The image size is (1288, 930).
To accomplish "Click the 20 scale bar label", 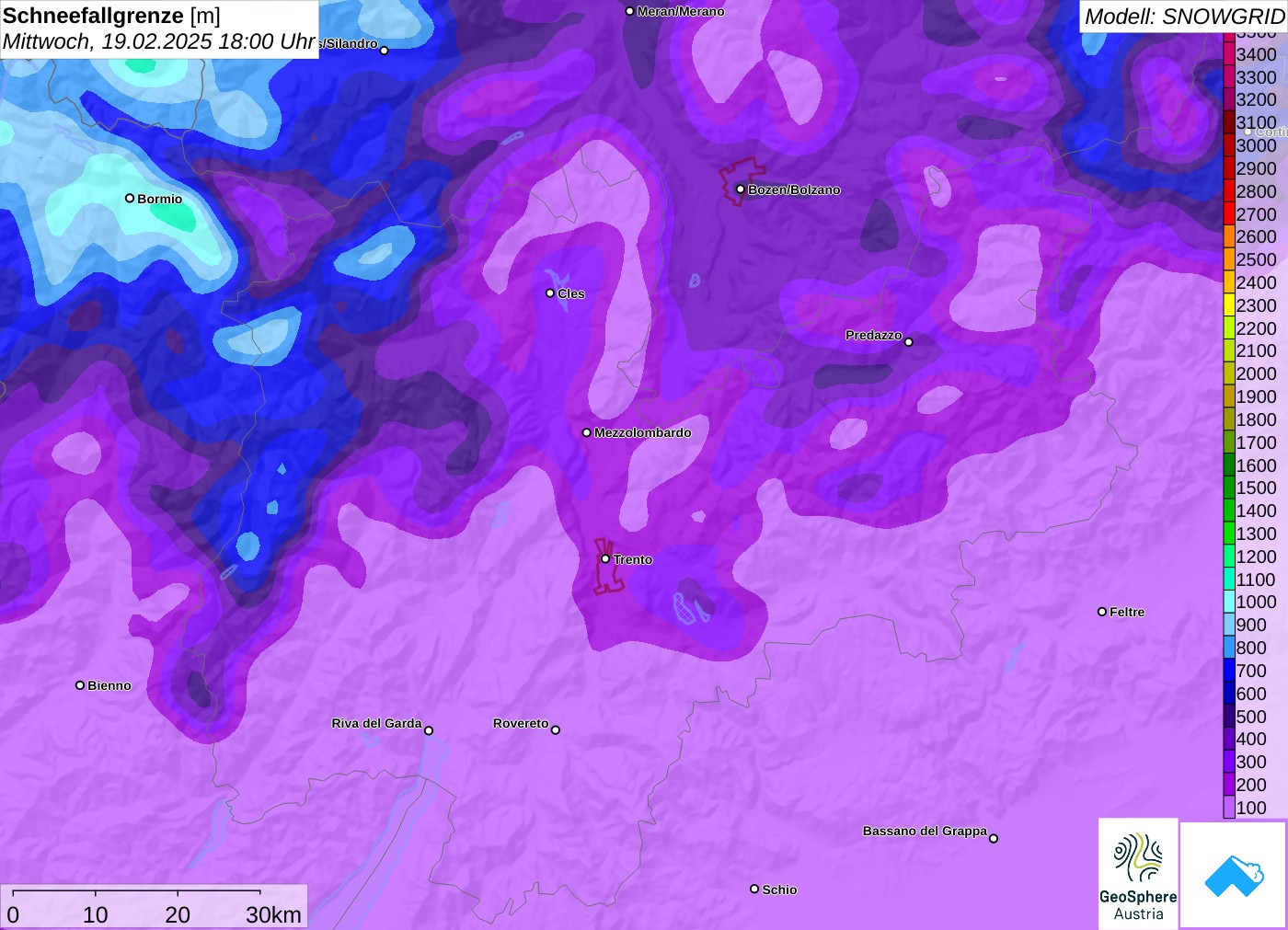I will pyautogui.click(x=178, y=915).
